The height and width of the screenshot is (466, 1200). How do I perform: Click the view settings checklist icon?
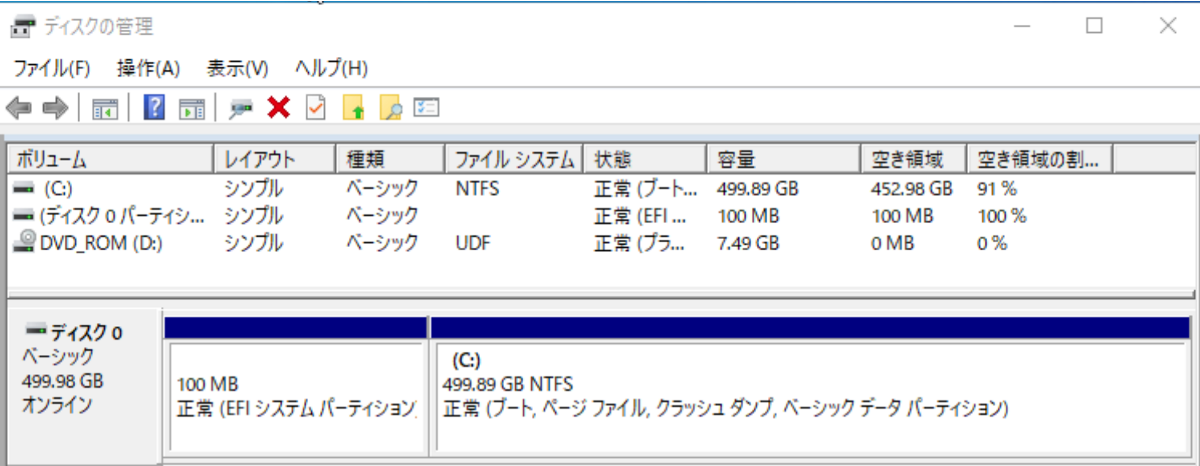pos(428,108)
